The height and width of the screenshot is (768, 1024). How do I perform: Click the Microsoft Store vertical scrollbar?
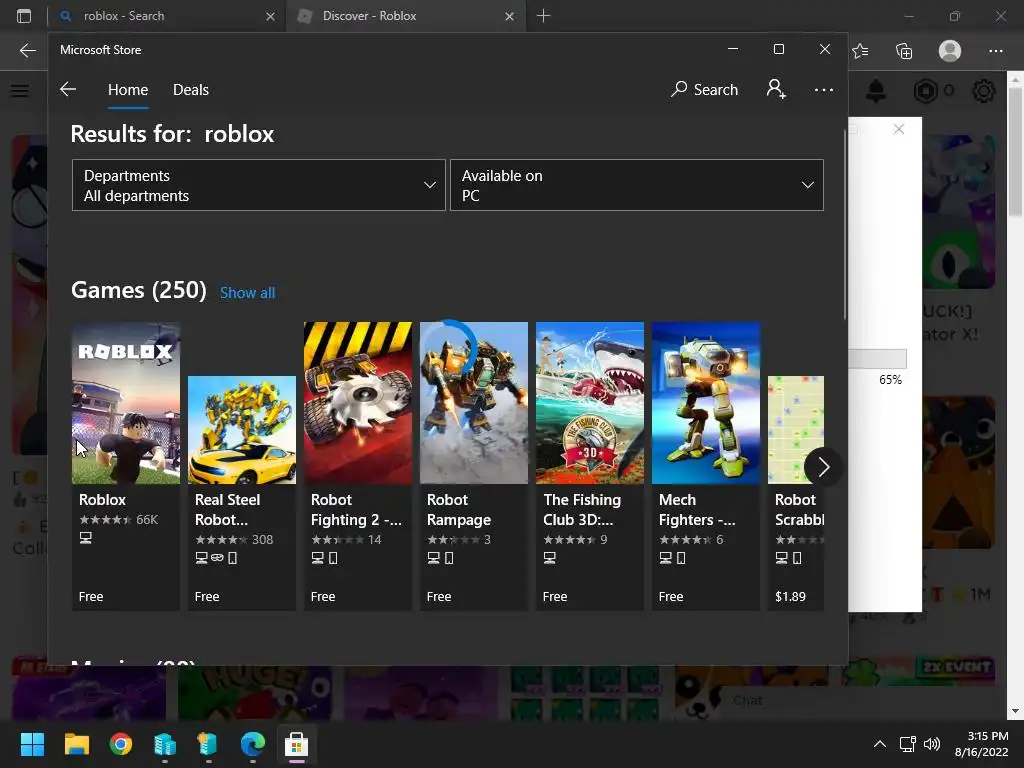click(x=845, y=224)
